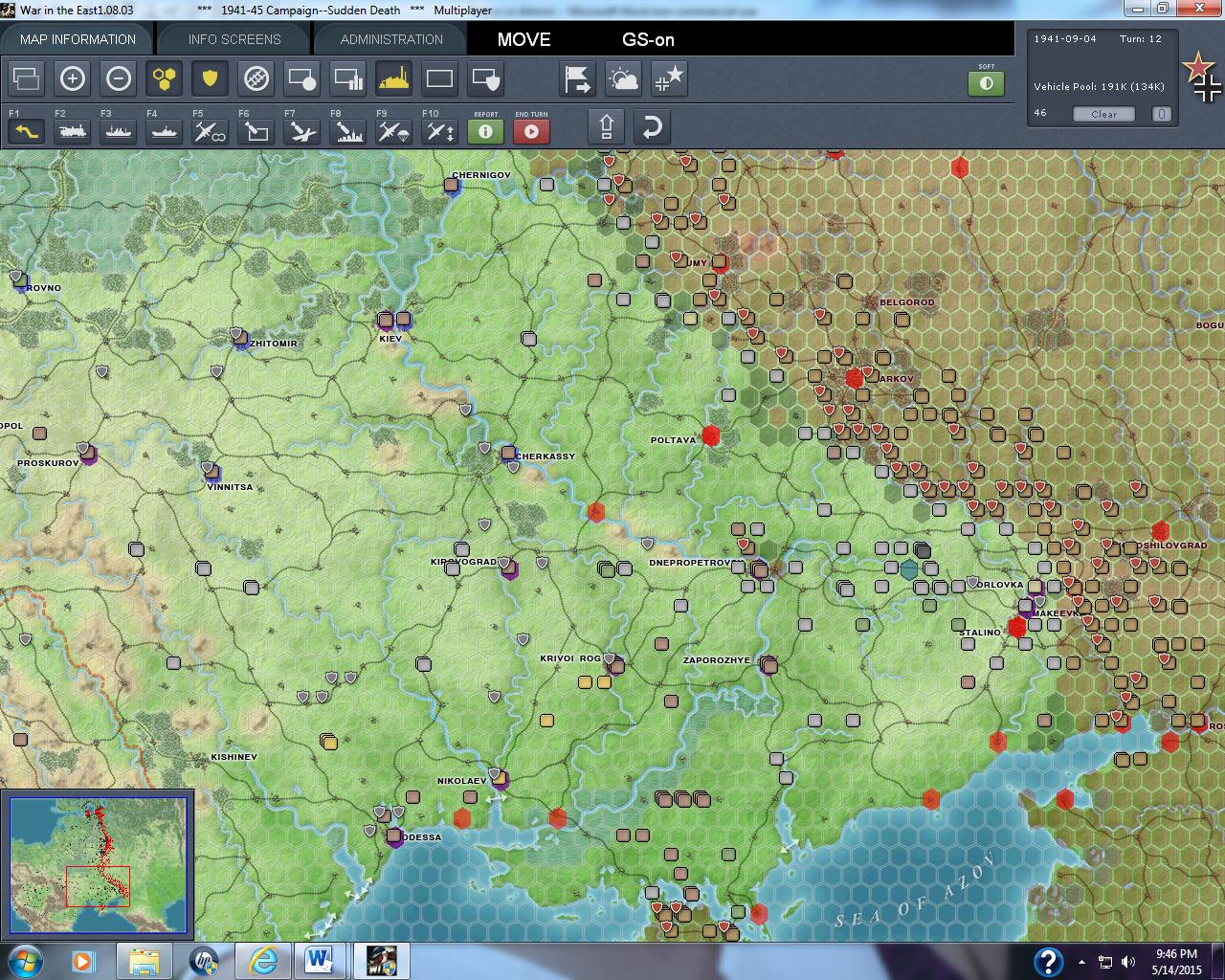Click the F7 air bombing mode
1225x980 pixels.
tap(301, 131)
